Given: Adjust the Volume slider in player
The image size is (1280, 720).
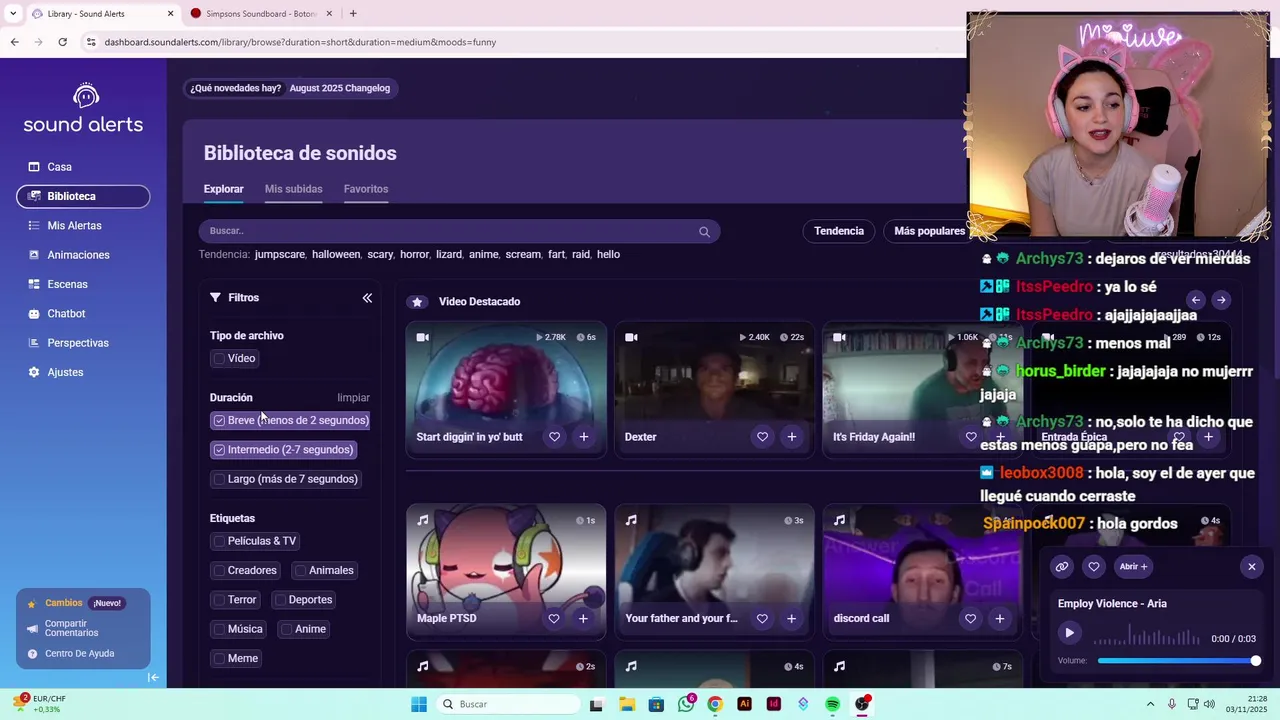Looking at the screenshot, I should coord(1177,661).
